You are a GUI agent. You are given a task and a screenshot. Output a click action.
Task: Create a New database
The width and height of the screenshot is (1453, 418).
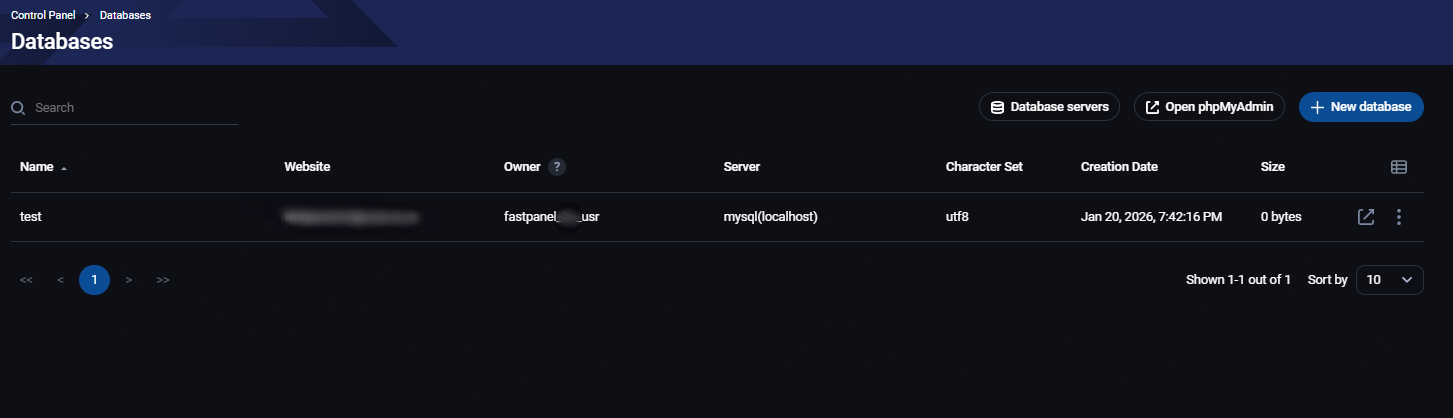(x=1360, y=107)
